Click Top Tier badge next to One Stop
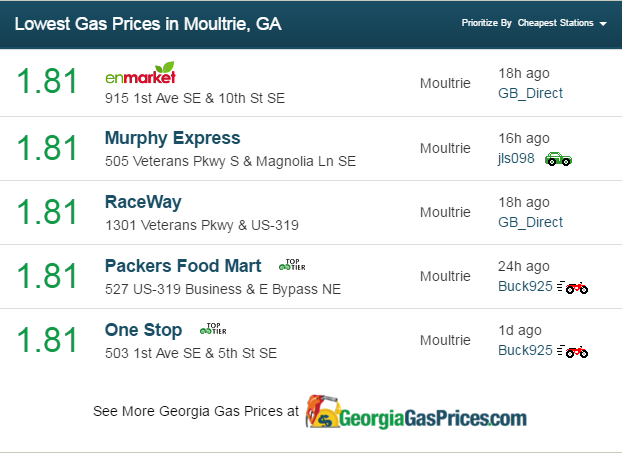 click(213, 328)
